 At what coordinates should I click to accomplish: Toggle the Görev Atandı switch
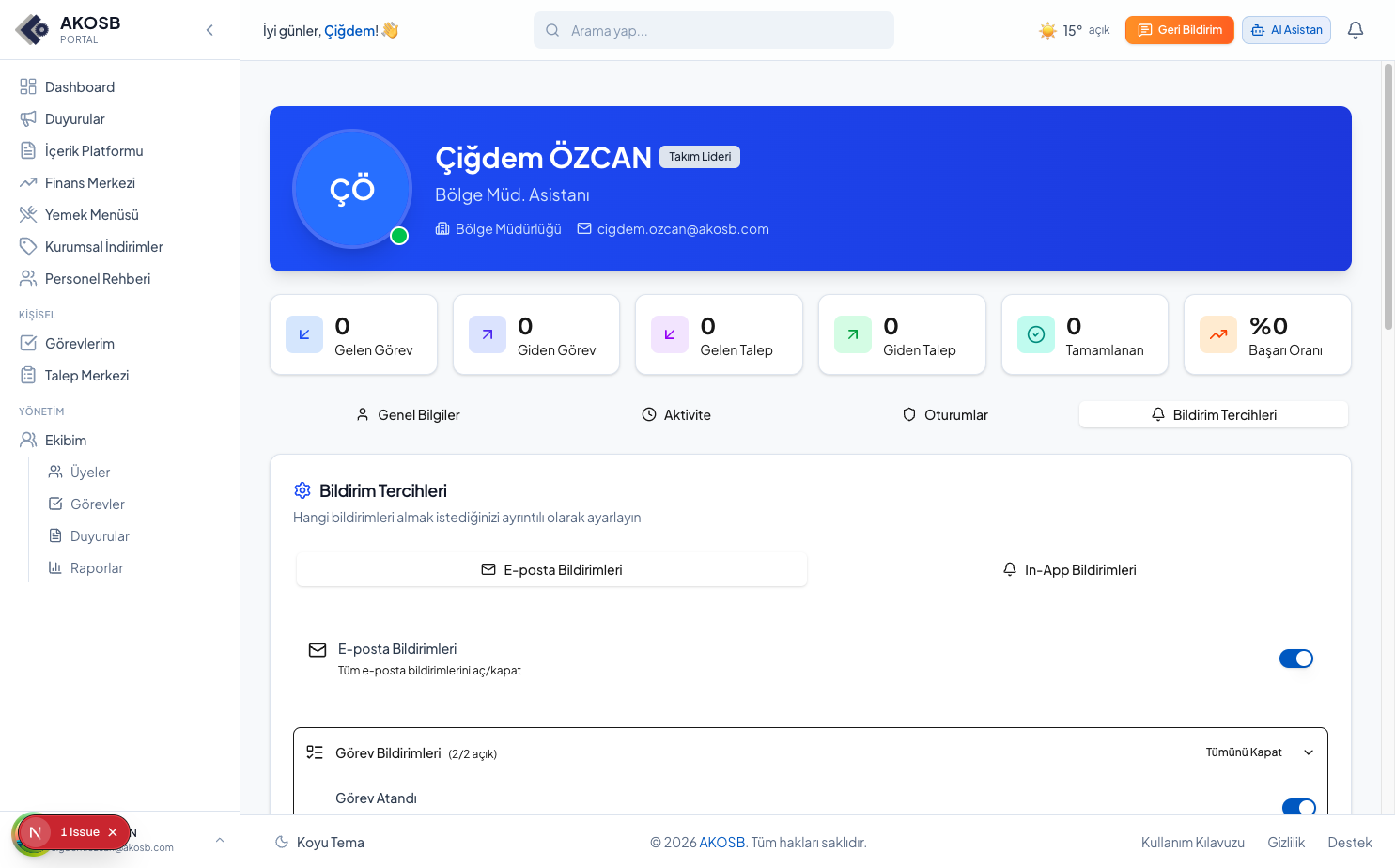[1299, 807]
